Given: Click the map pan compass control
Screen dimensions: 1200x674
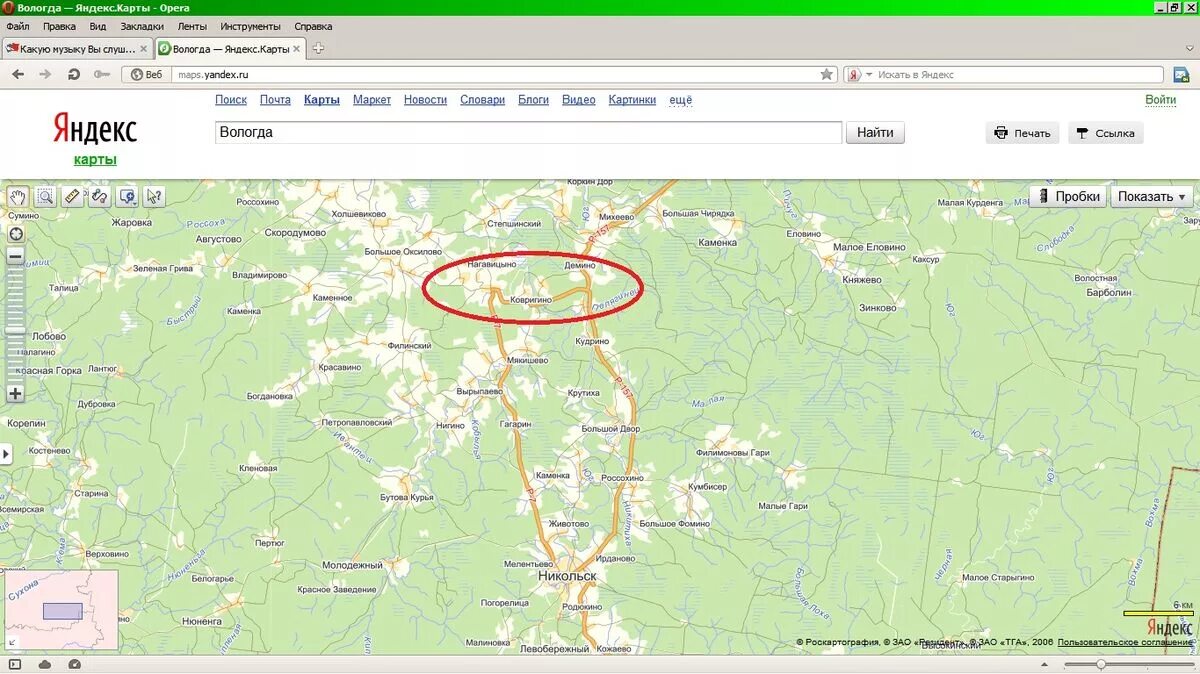Looking at the screenshot, I should pyautogui.click(x=15, y=234).
